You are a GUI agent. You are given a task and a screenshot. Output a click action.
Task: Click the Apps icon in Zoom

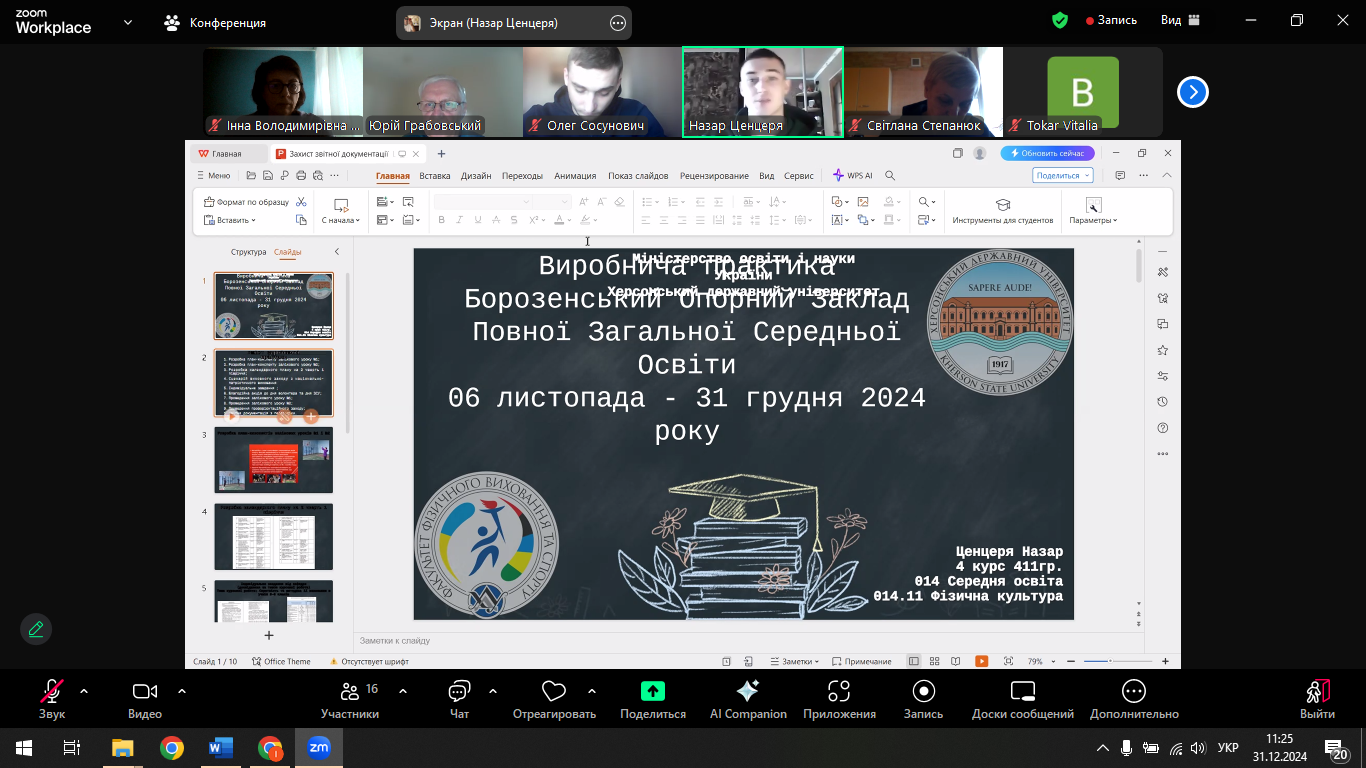[839, 691]
